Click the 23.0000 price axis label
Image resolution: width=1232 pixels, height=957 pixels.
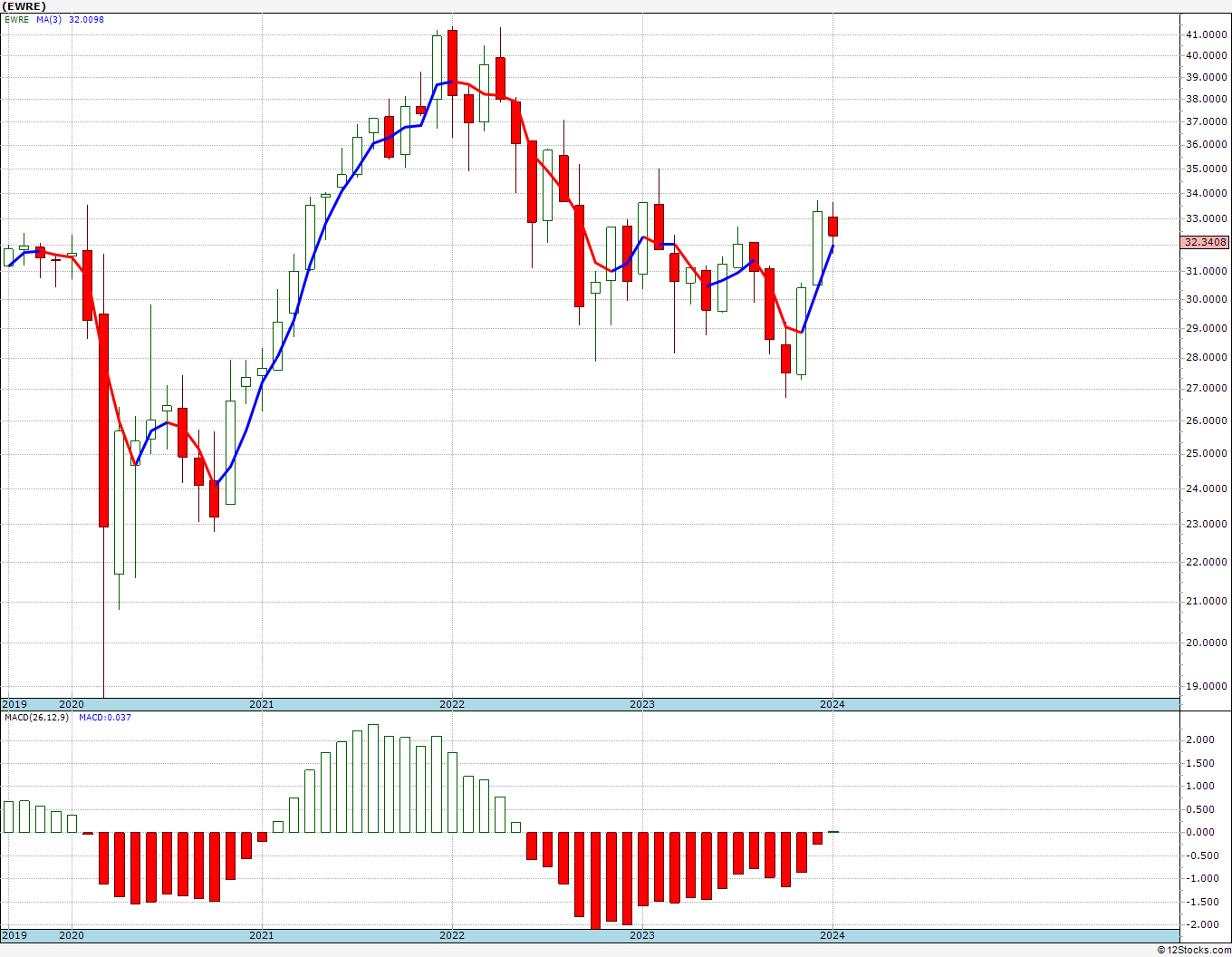[1208, 524]
